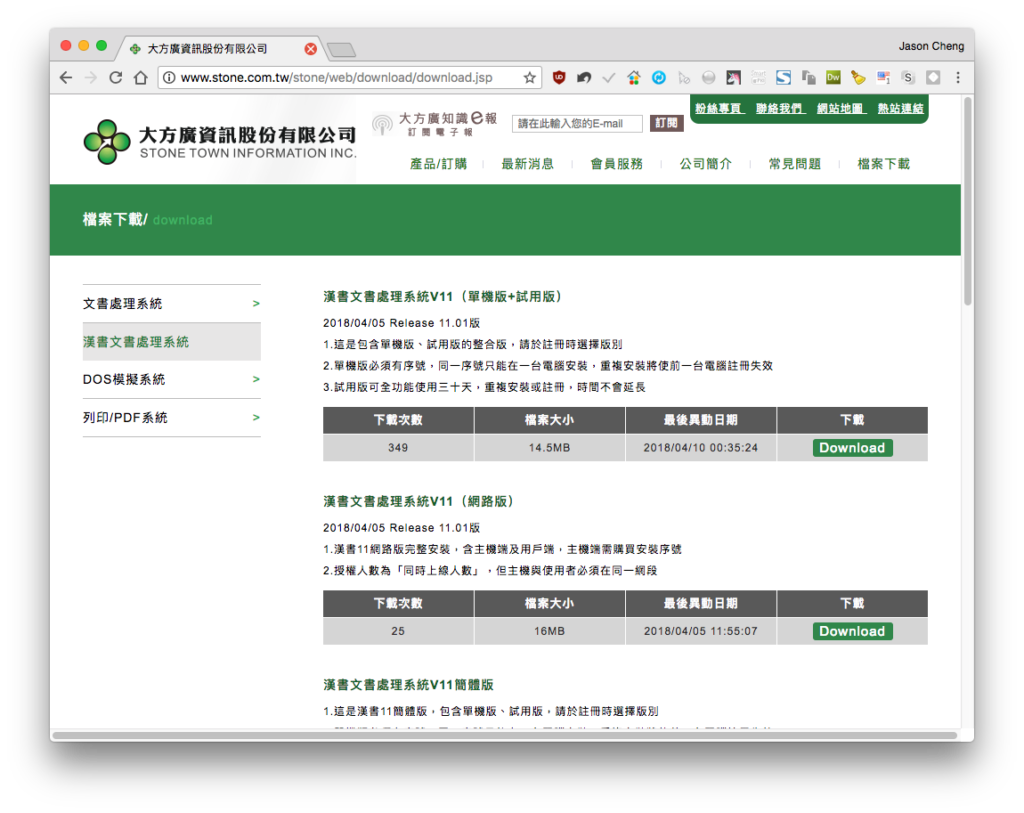
Task: Click the gray sphere extension icon
Action: (709, 78)
